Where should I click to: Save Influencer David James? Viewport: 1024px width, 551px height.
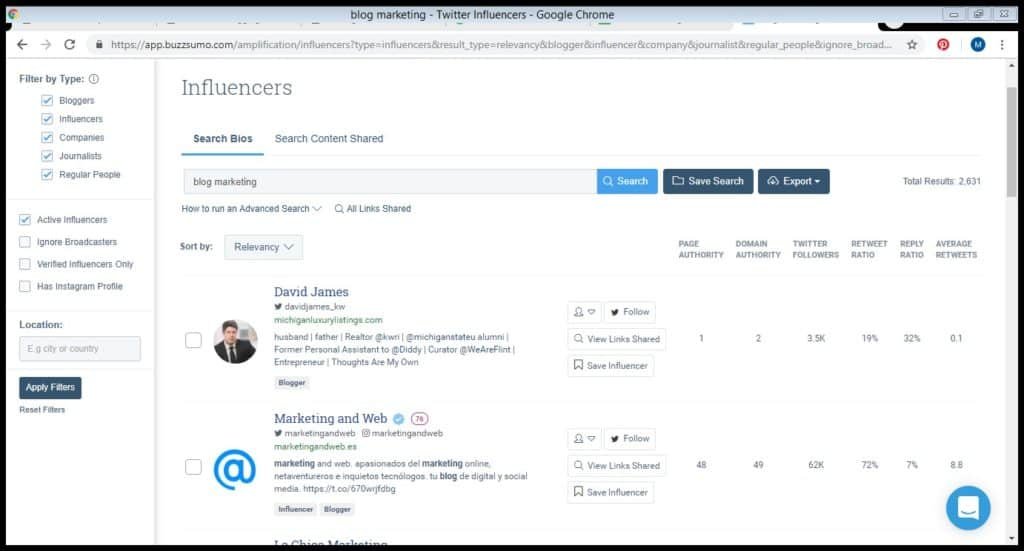tap(611, 366)
